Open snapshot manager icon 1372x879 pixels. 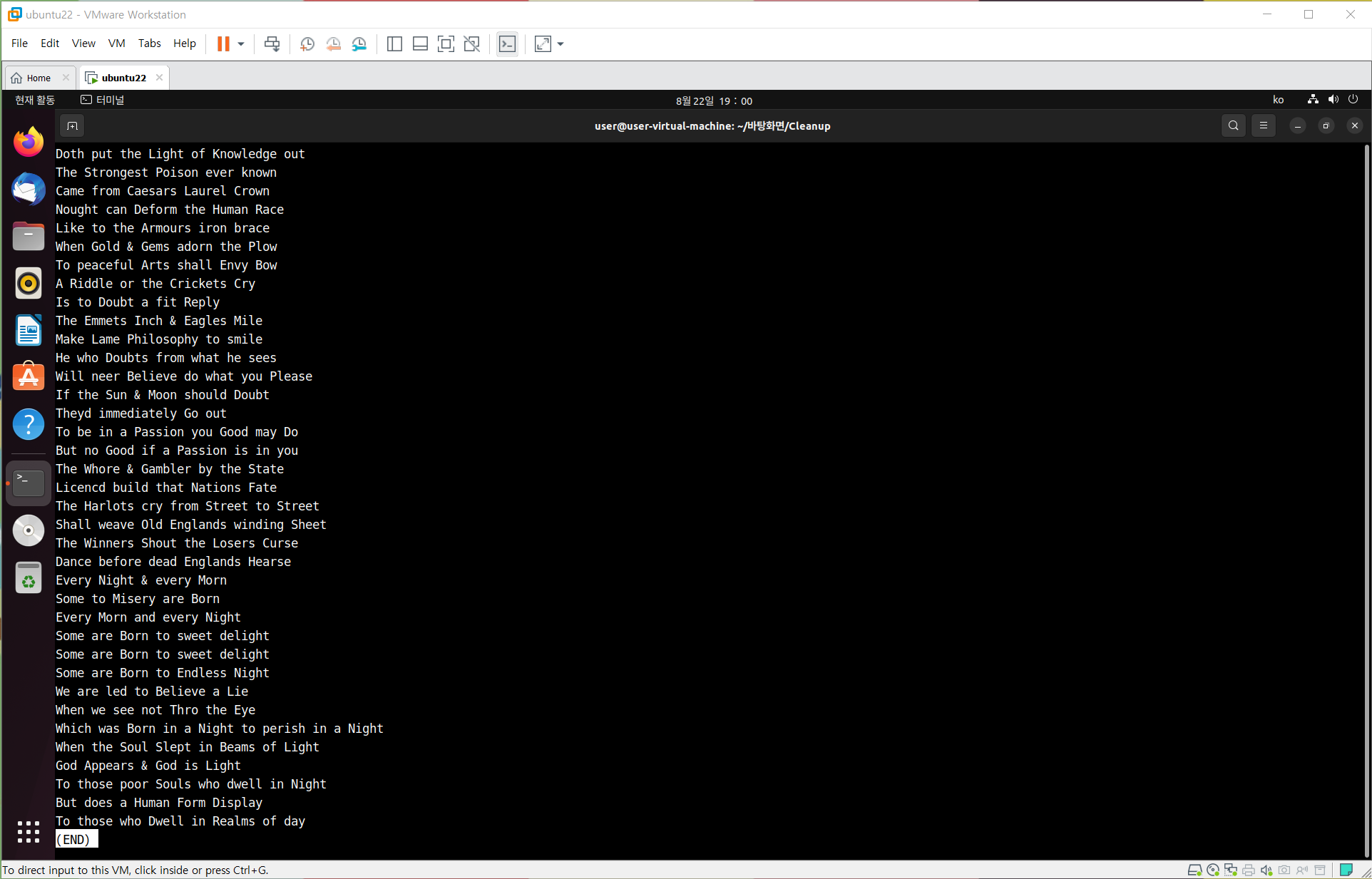359,44
